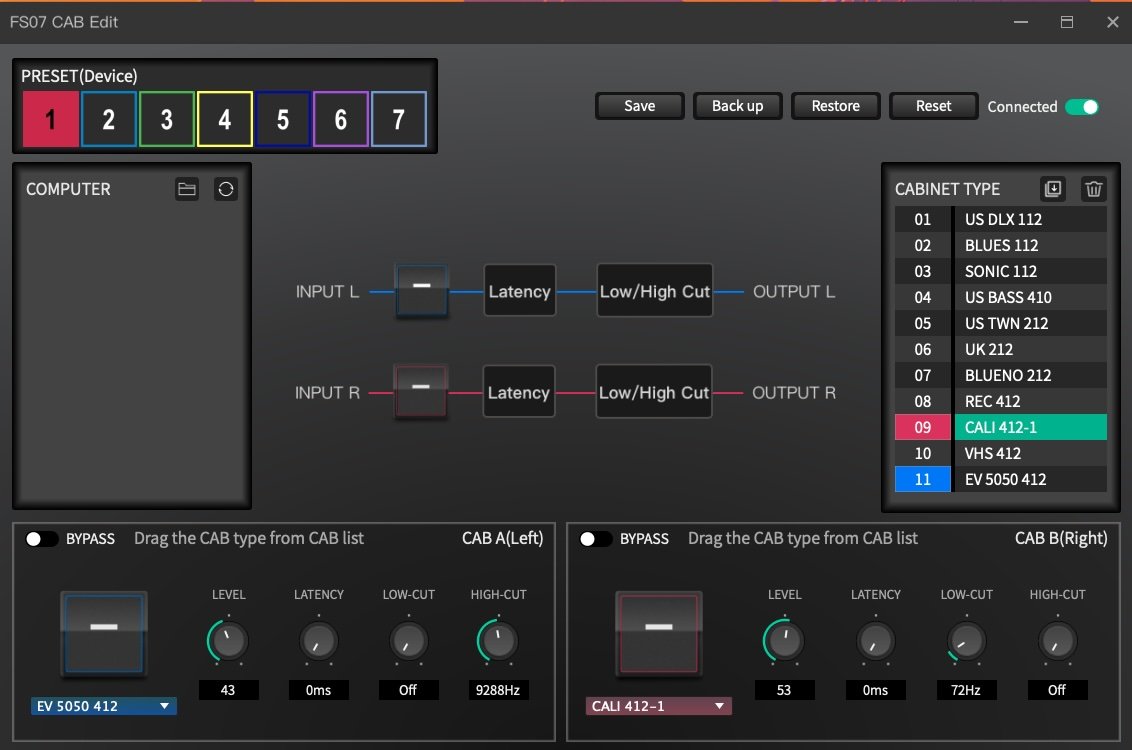Open Latency block on INPUT L chain

[520, 291]
